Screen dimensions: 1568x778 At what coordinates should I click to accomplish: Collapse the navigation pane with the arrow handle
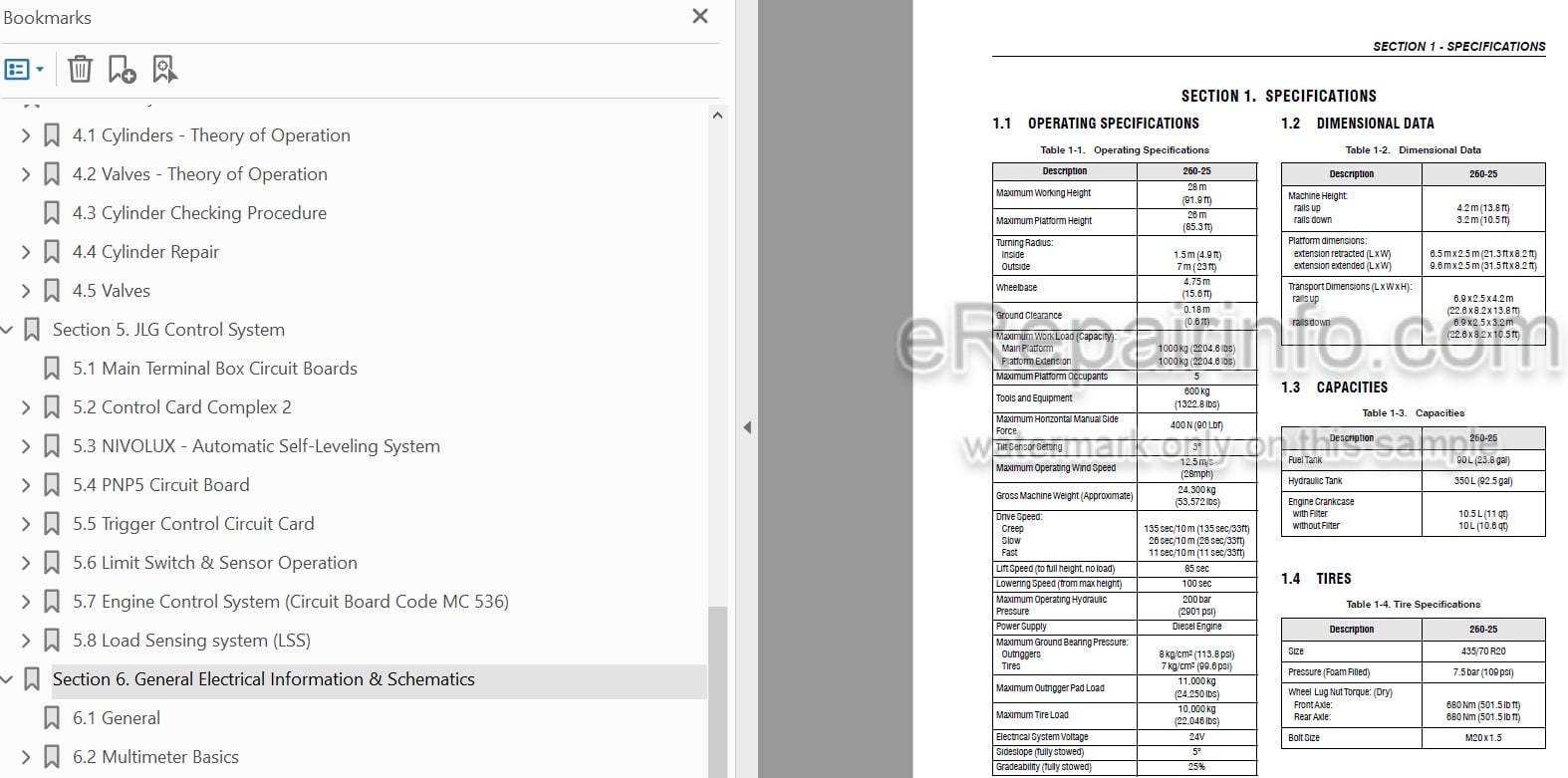pos(747,427)
